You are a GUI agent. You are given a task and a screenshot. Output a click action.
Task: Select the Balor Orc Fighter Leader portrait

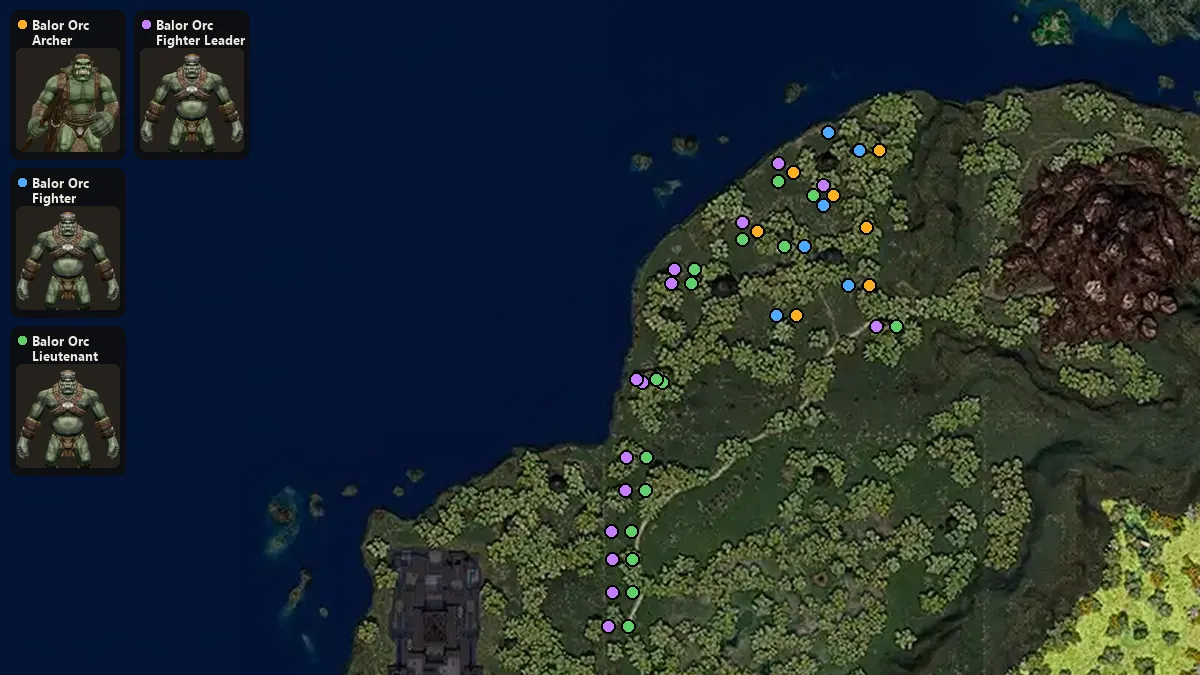click(192, 100)
